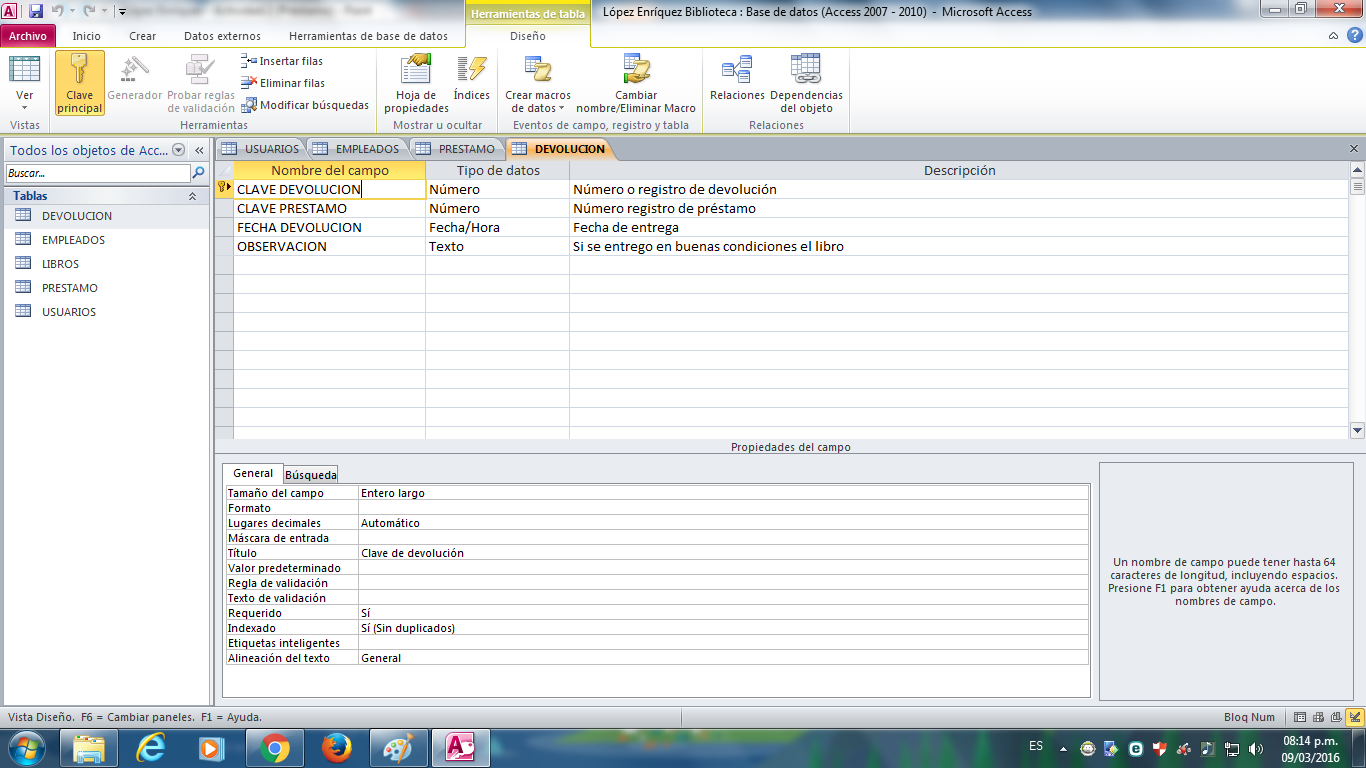This screenshot has width=1366, height=768.
Task: Collapse the Tablas group in navigation pane
Action: pyautogui.click(x=192, y=197)
